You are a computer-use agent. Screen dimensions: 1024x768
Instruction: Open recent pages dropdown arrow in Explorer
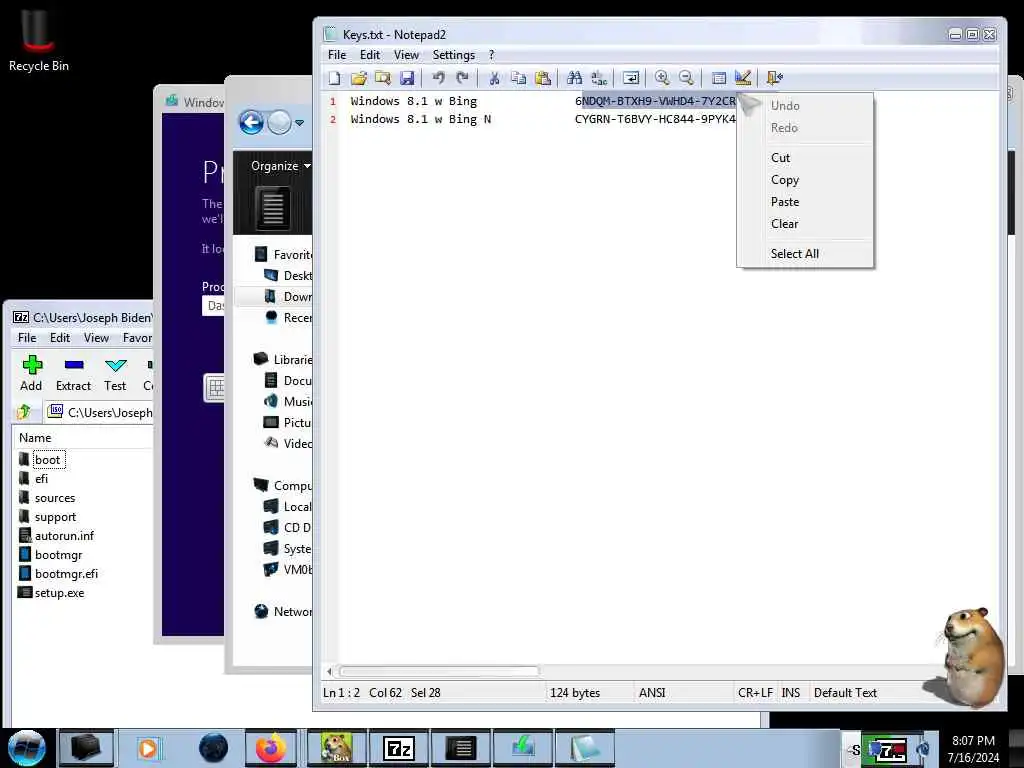coord(300,123)
